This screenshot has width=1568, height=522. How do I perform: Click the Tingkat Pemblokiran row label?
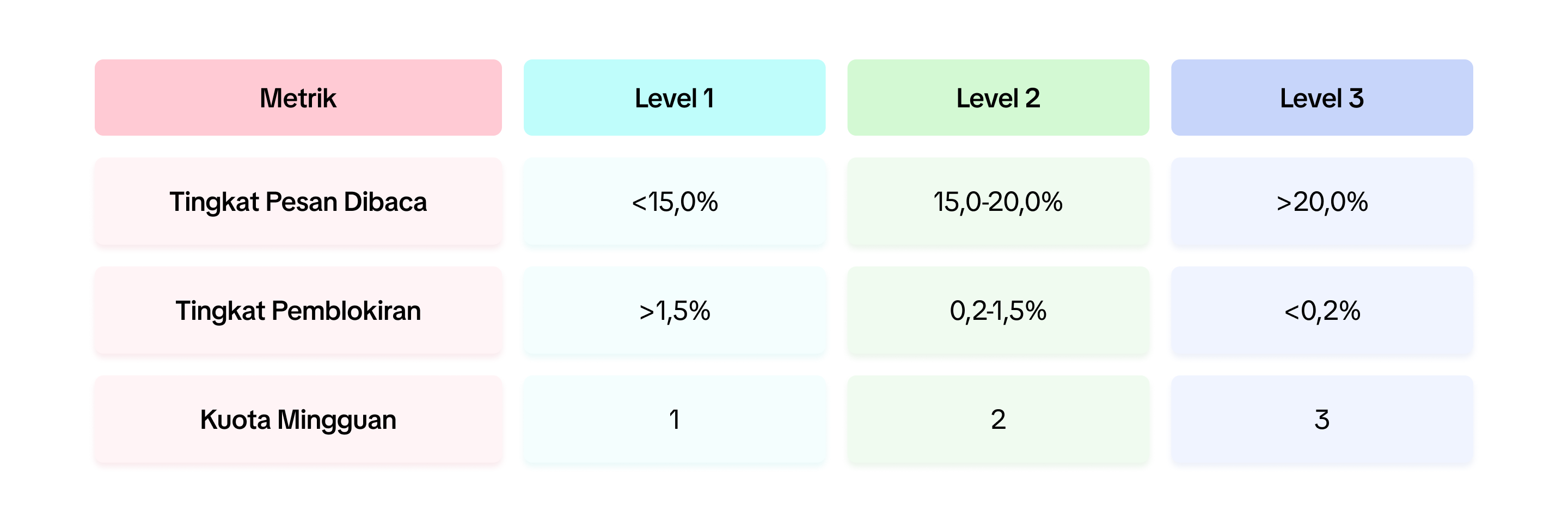pos(298,311)
